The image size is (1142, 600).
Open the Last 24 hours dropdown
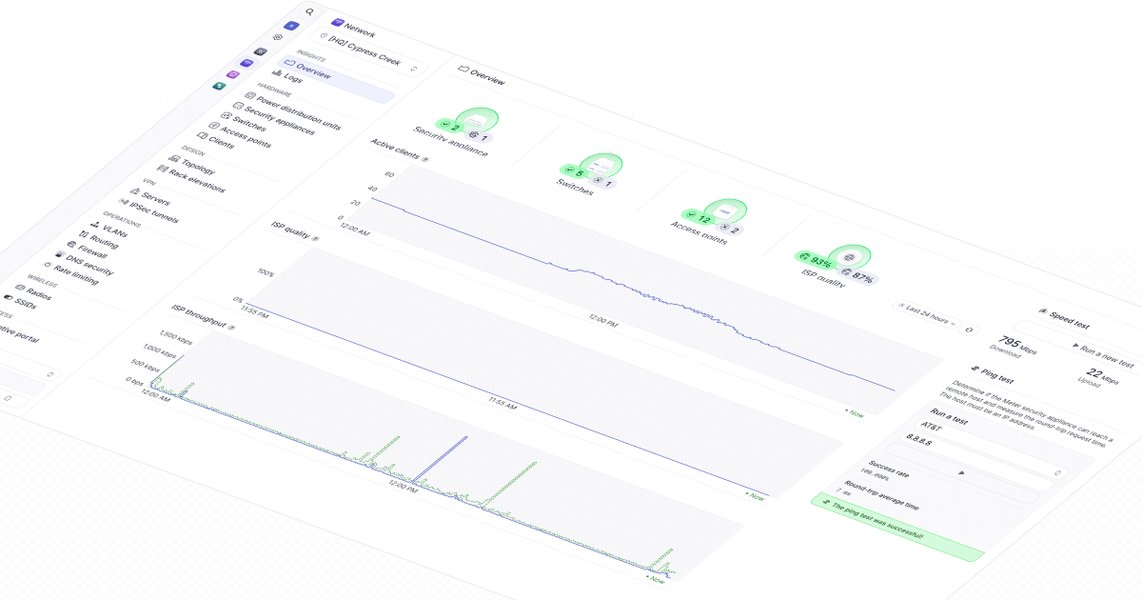point(928,315)
